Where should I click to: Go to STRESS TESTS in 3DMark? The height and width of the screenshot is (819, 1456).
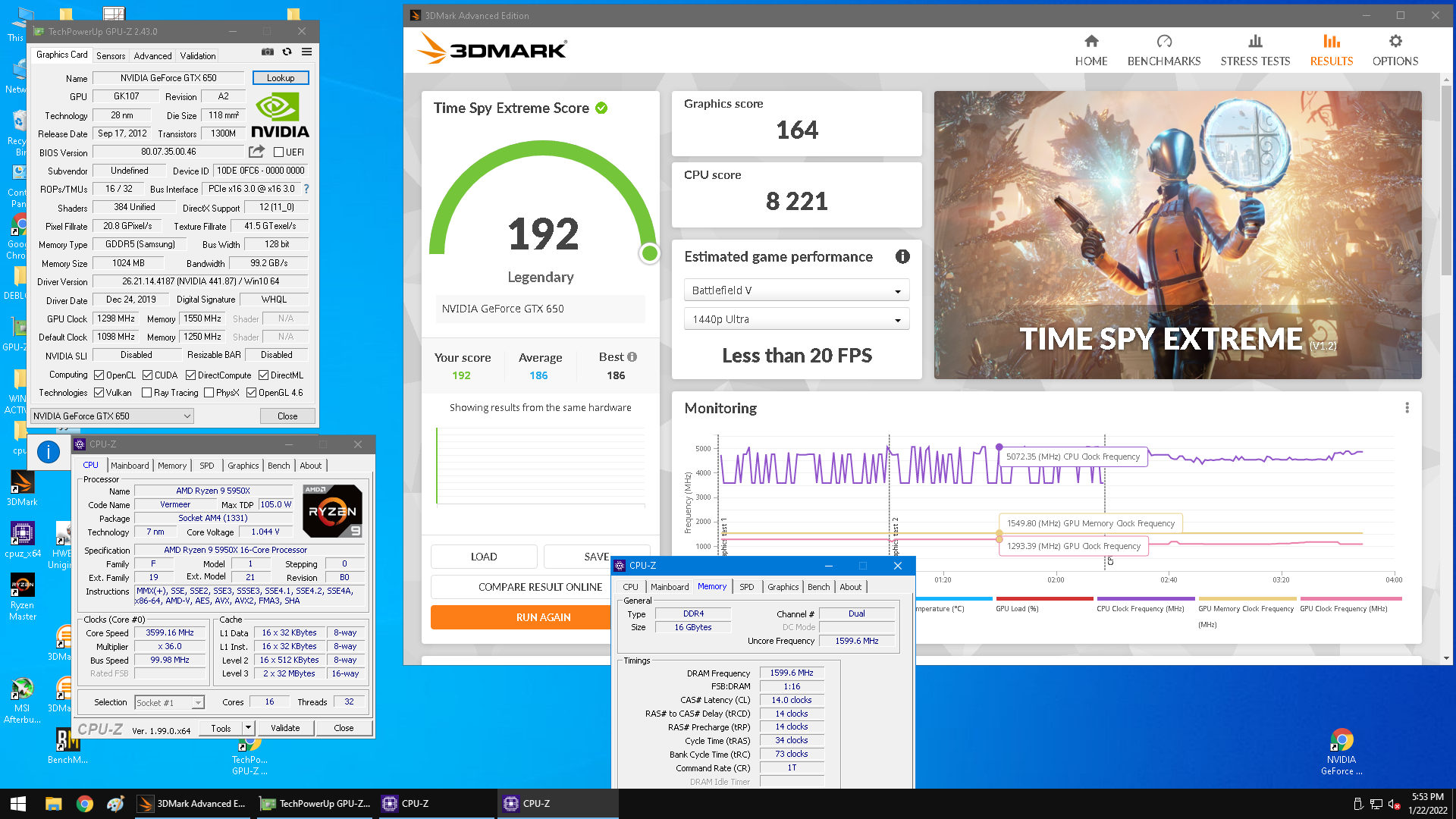pos(1255,50)
